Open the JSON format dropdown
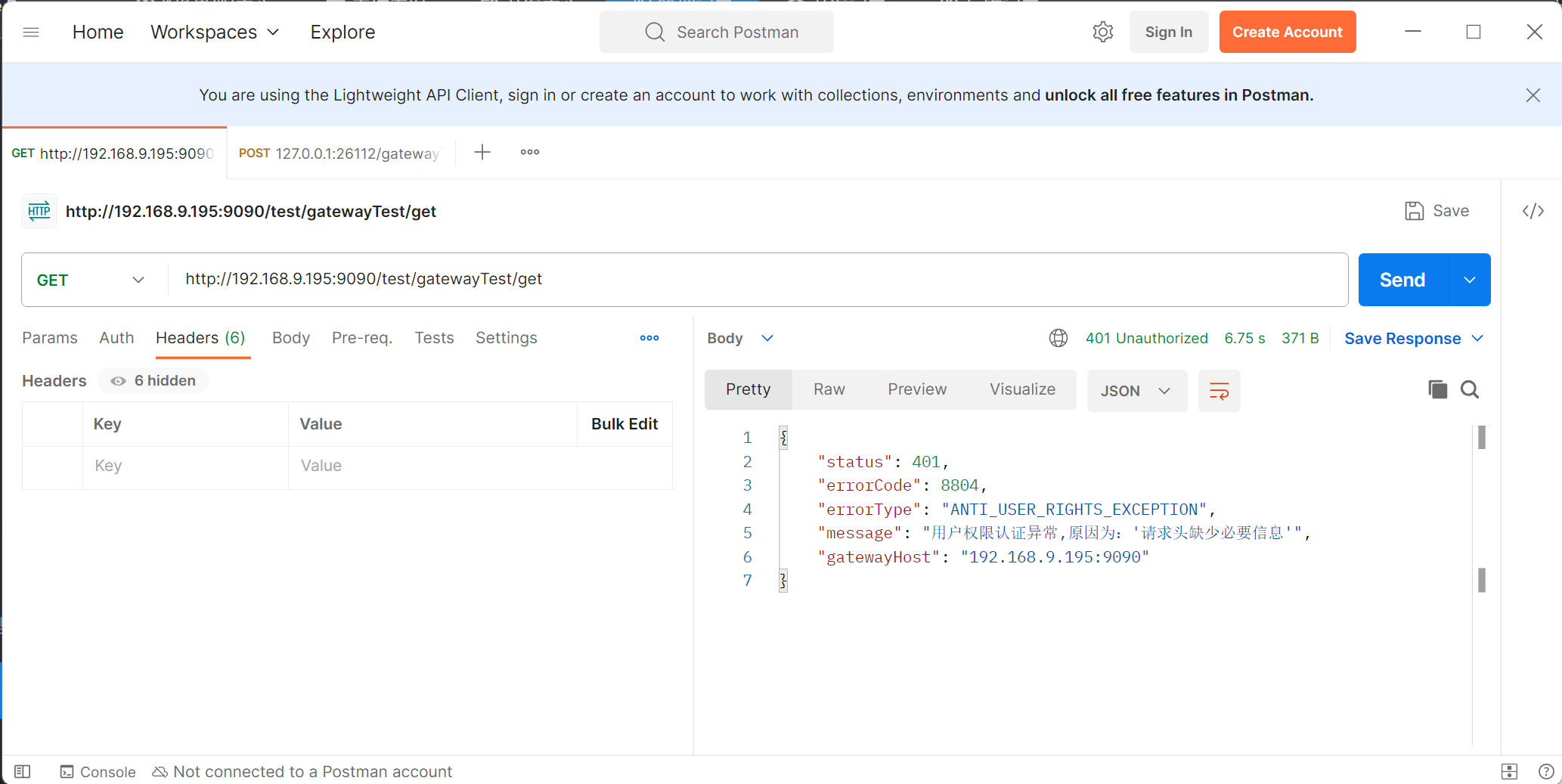 1136,391
